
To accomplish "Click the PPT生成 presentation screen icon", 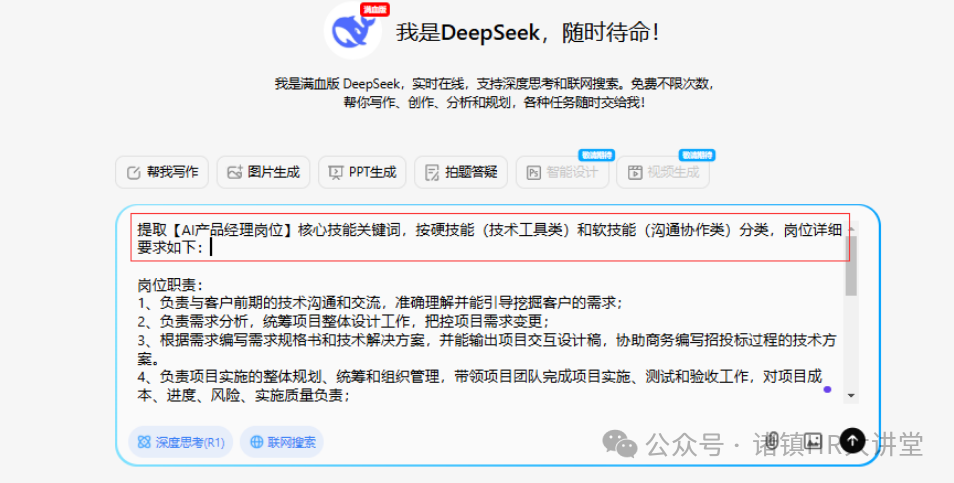I will click(335, 173).
